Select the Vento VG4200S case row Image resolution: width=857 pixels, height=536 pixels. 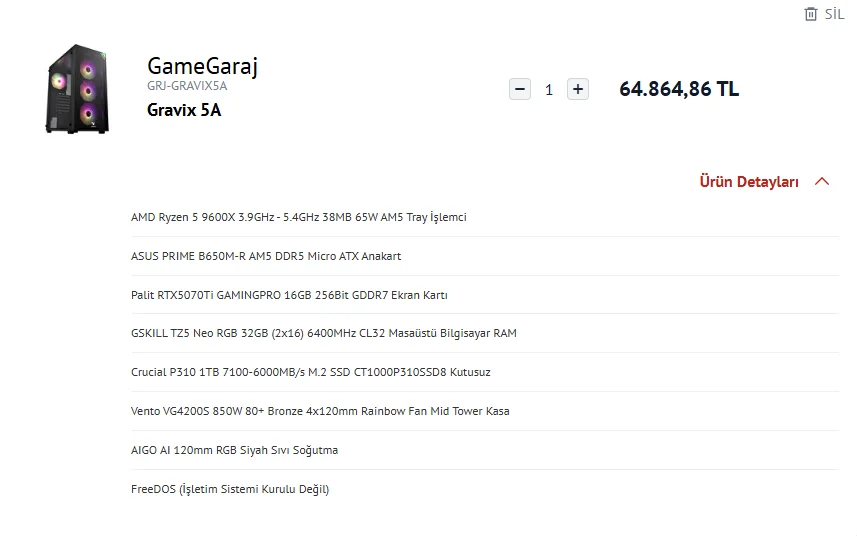click(x=320, y=411)
